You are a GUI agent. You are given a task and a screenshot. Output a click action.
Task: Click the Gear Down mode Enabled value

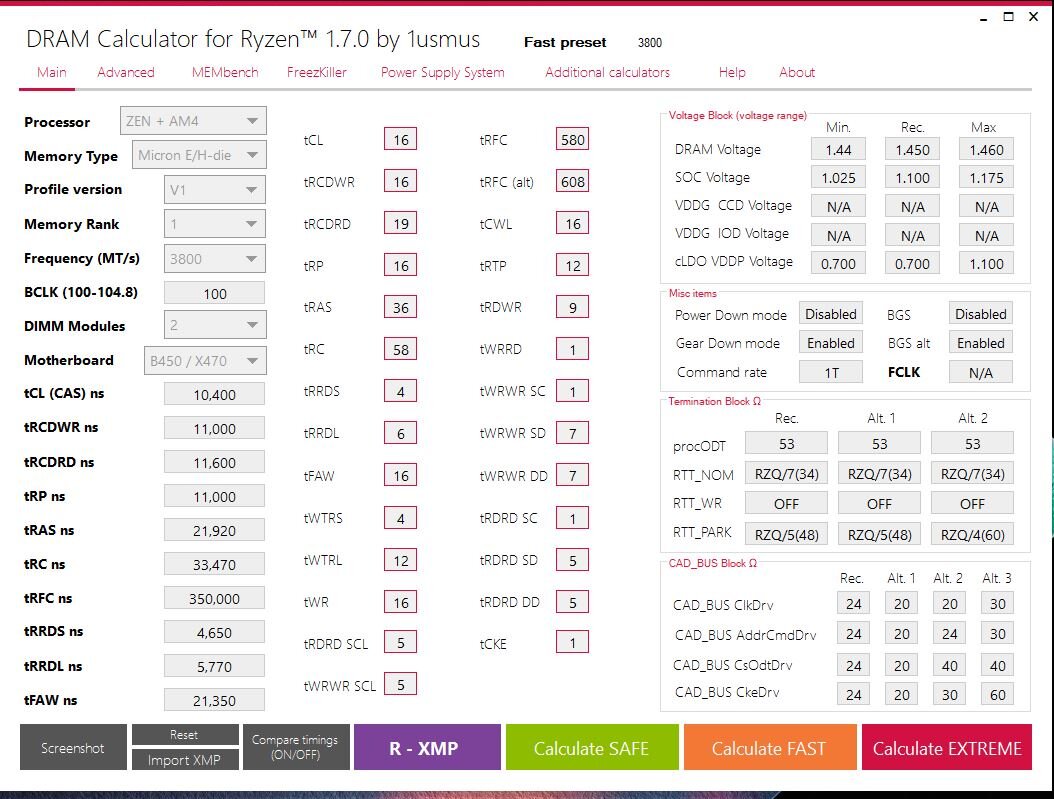[831, 343]
